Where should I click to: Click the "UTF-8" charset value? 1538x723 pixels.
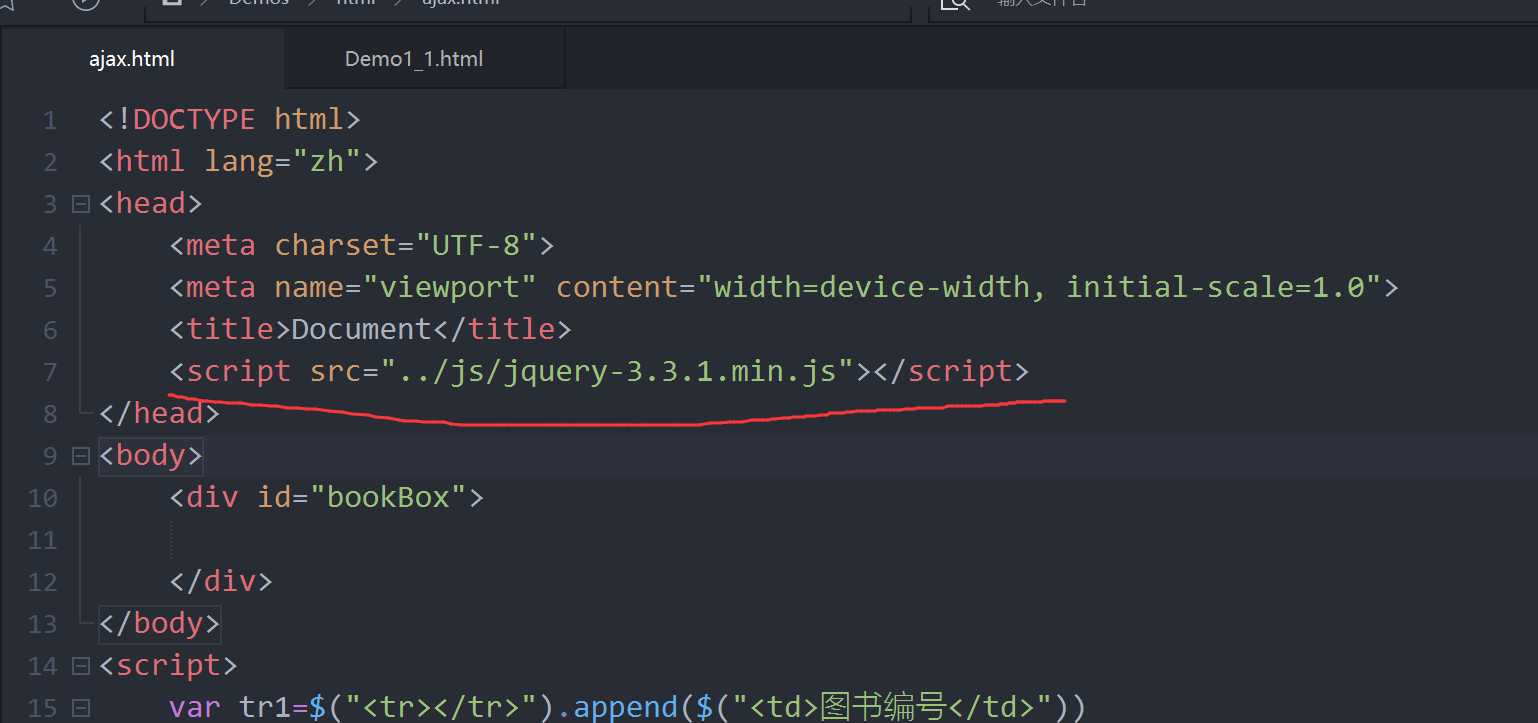pos(477,246)
